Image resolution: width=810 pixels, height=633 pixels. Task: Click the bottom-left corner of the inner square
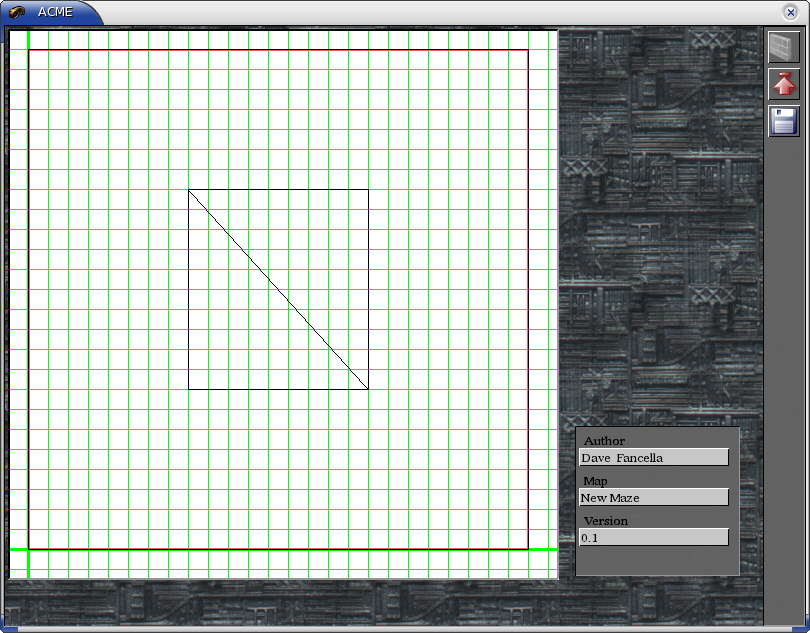pyautogui.click(x=189, y=389)
